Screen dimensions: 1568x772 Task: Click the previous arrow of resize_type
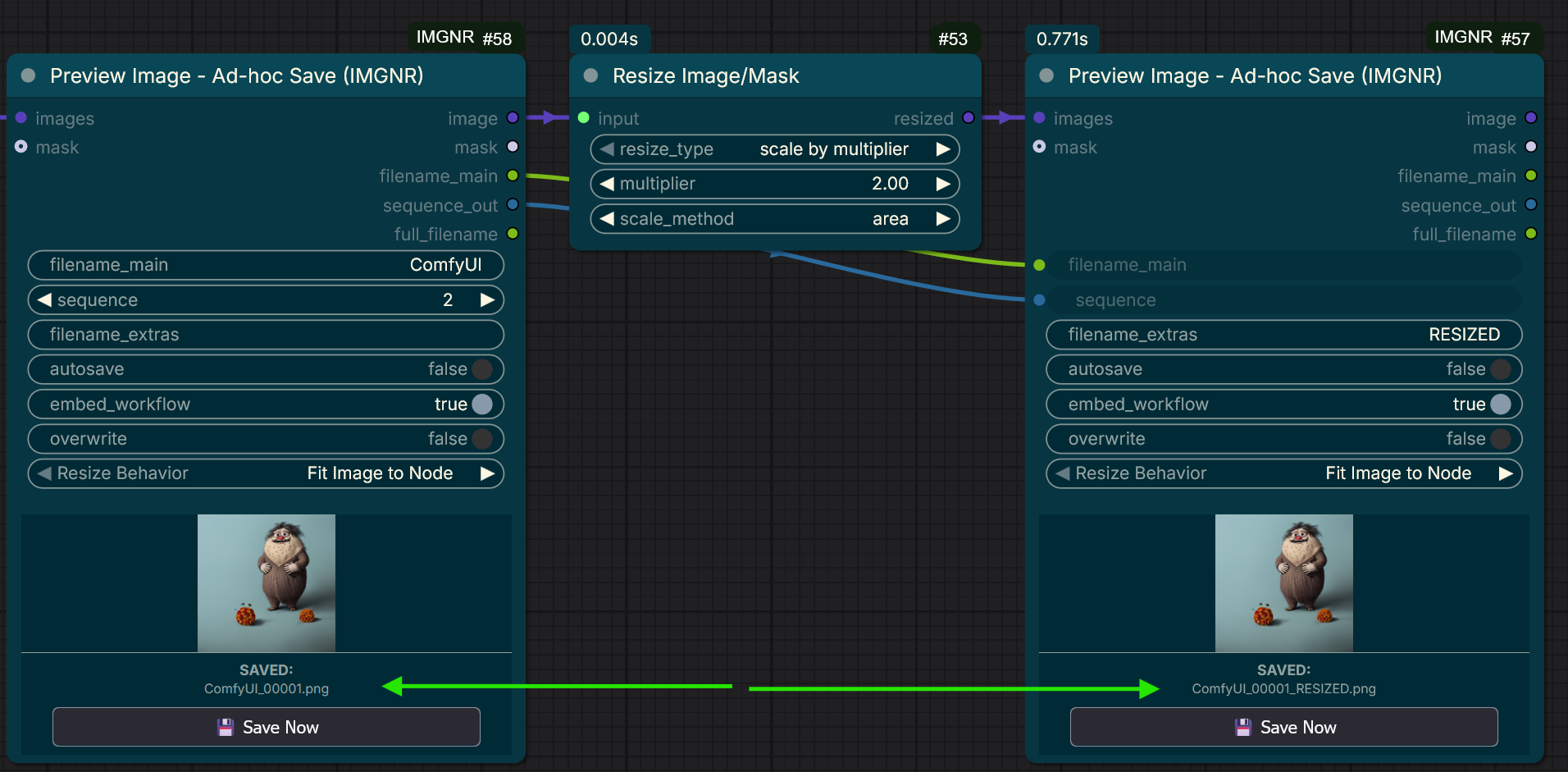[607, 149]
